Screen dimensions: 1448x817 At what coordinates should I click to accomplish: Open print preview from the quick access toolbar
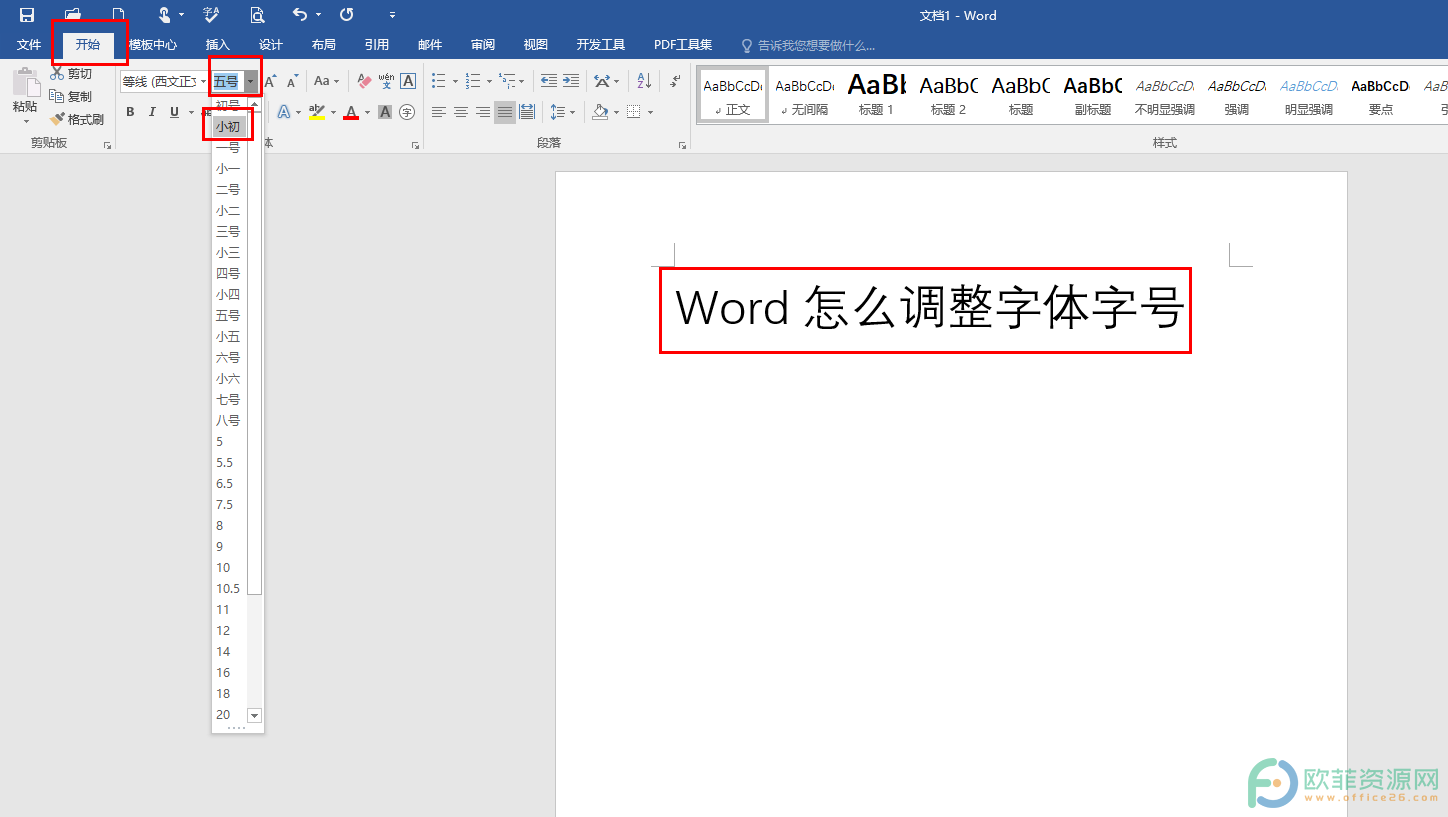(257, 15)
